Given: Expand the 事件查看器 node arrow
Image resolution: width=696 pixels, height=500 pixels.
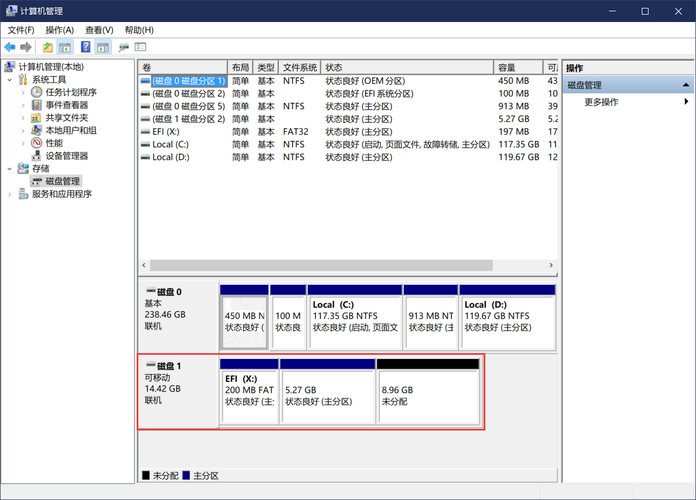Looking at the screenshot, I should [x=23, y=105].
